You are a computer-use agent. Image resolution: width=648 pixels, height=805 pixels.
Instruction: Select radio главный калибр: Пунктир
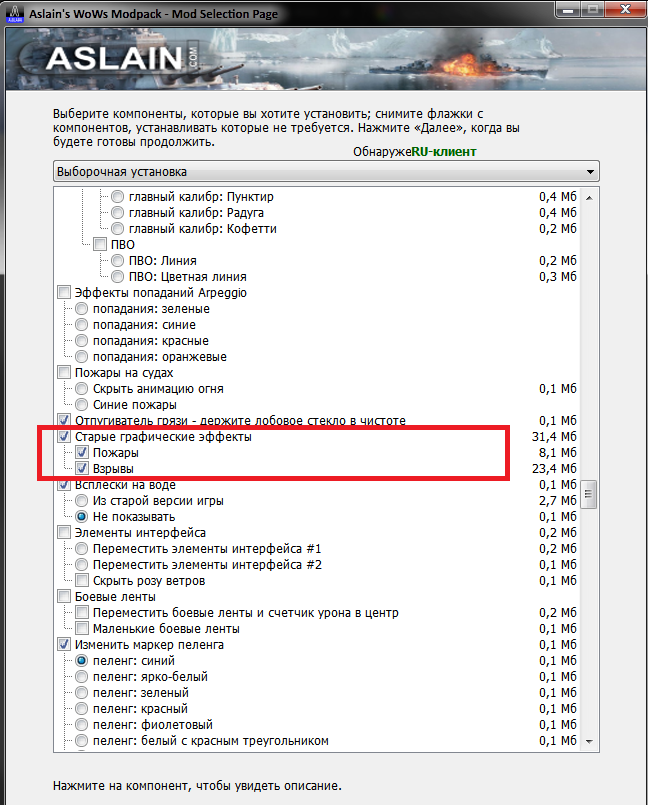coord(118,197)
